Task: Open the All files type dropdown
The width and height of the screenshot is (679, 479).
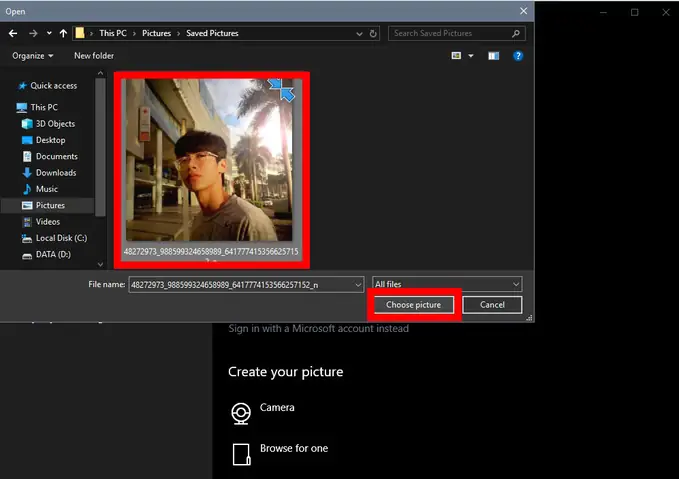Action: [x=447, y=284]
